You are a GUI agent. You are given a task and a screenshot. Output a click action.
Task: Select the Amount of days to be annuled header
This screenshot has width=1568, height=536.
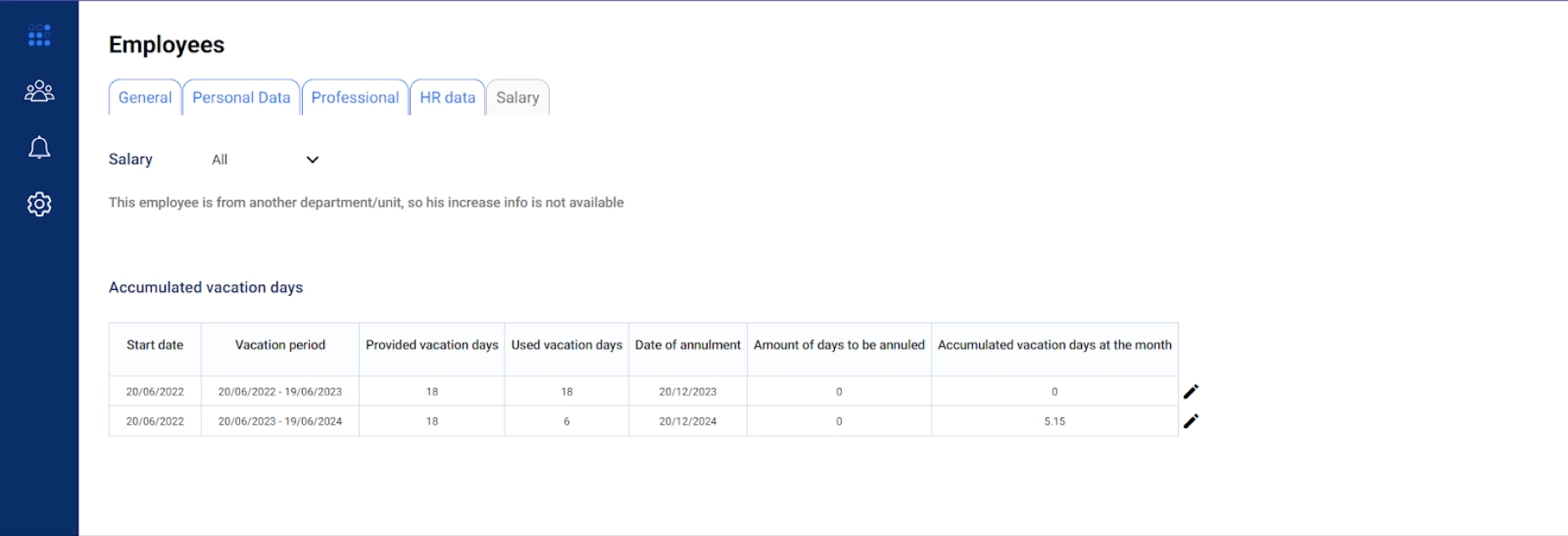tap(839, 345)
